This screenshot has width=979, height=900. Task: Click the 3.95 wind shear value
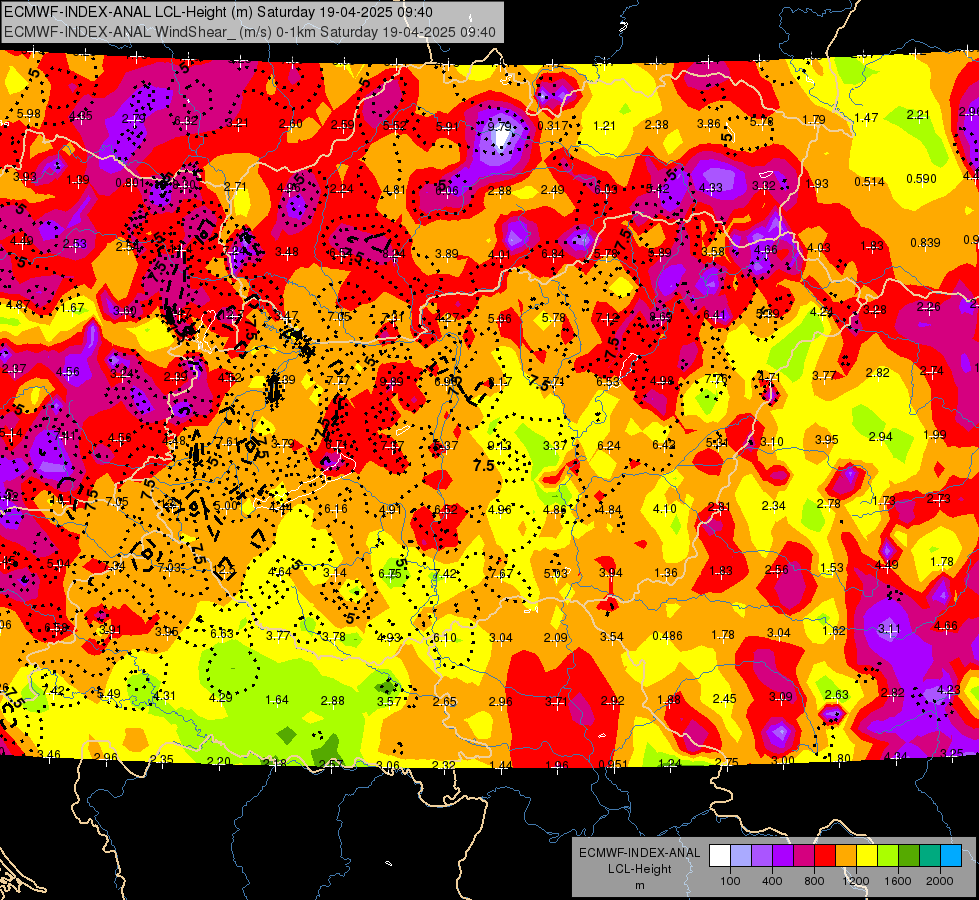(x=826, y=440)
